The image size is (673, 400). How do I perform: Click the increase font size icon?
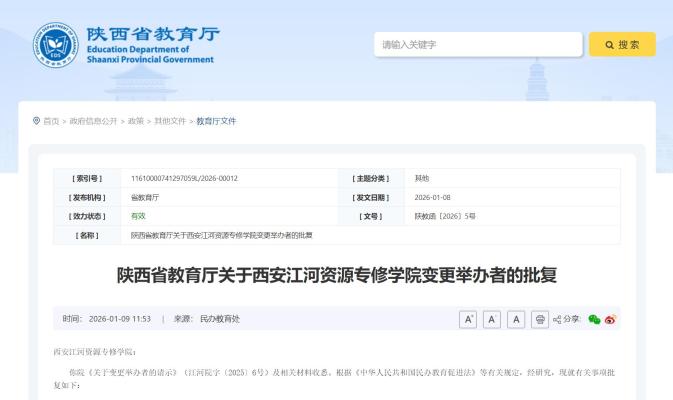click(x=468, y=319)
